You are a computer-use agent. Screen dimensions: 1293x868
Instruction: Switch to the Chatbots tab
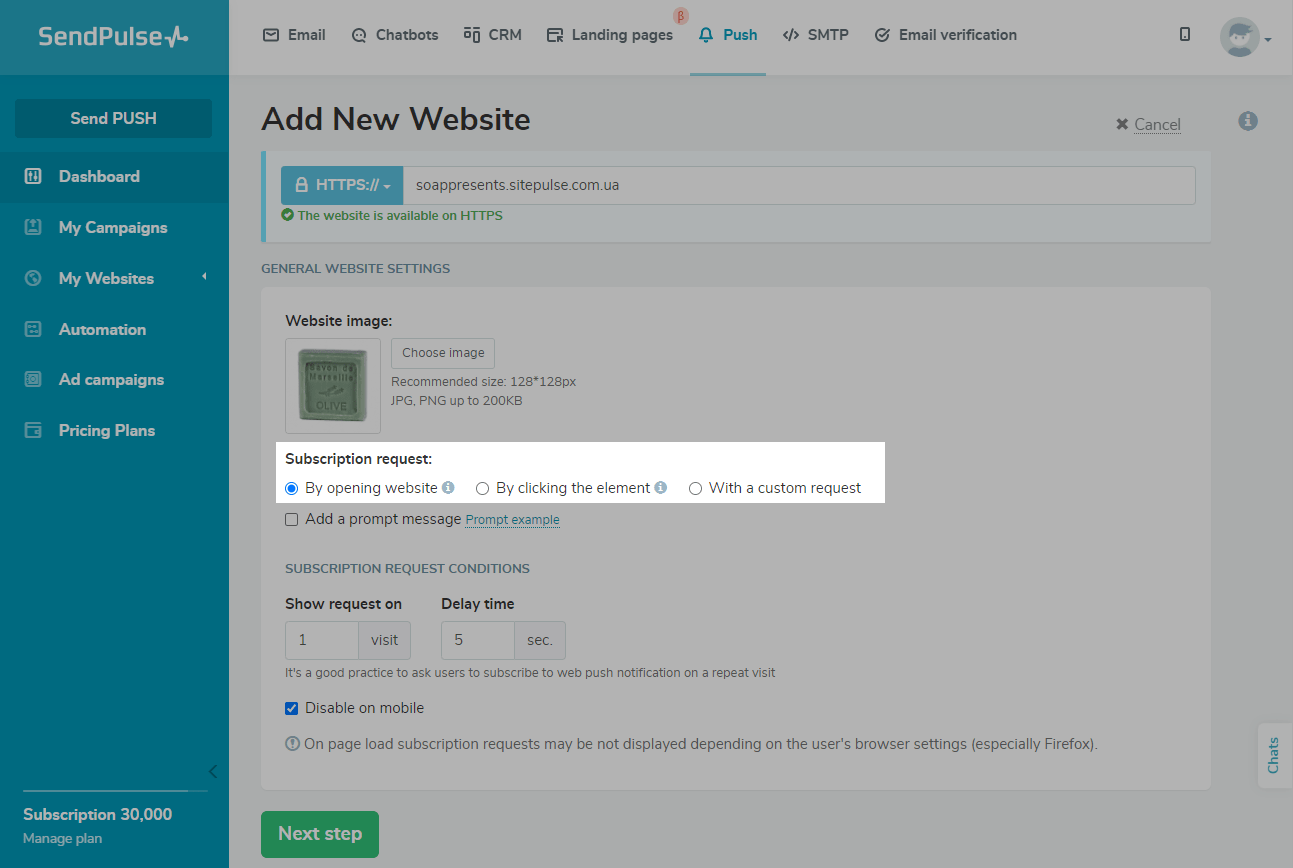(395, 35)
